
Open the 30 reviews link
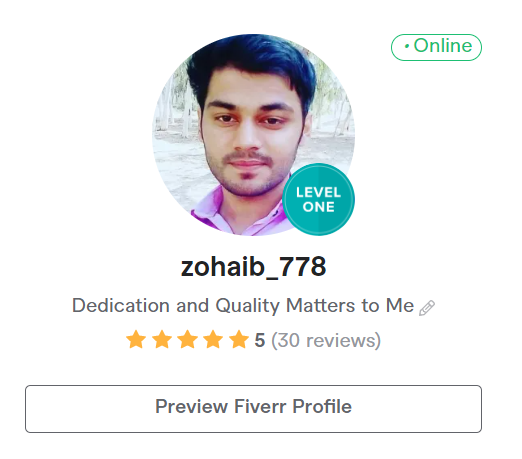click(326, 340)
